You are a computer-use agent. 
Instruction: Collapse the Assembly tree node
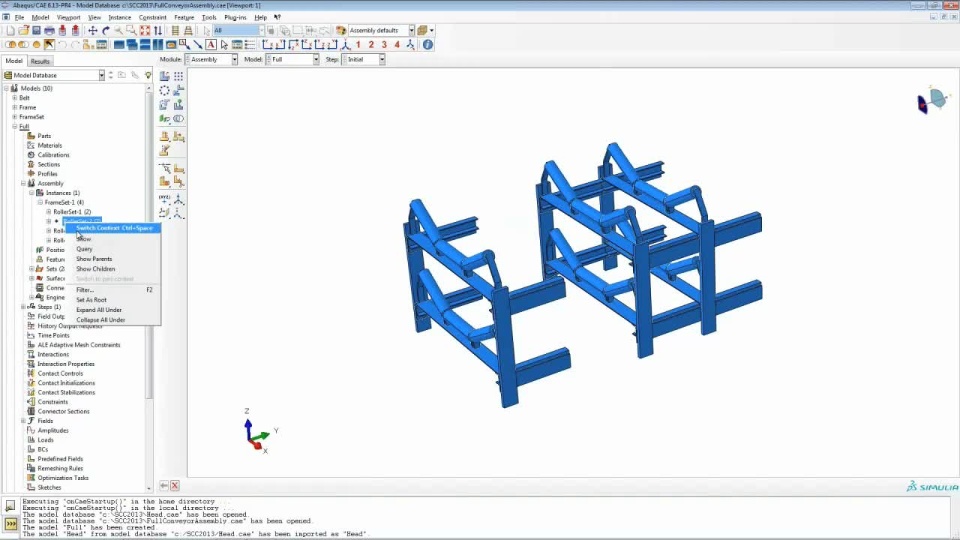tap(23, 184)
